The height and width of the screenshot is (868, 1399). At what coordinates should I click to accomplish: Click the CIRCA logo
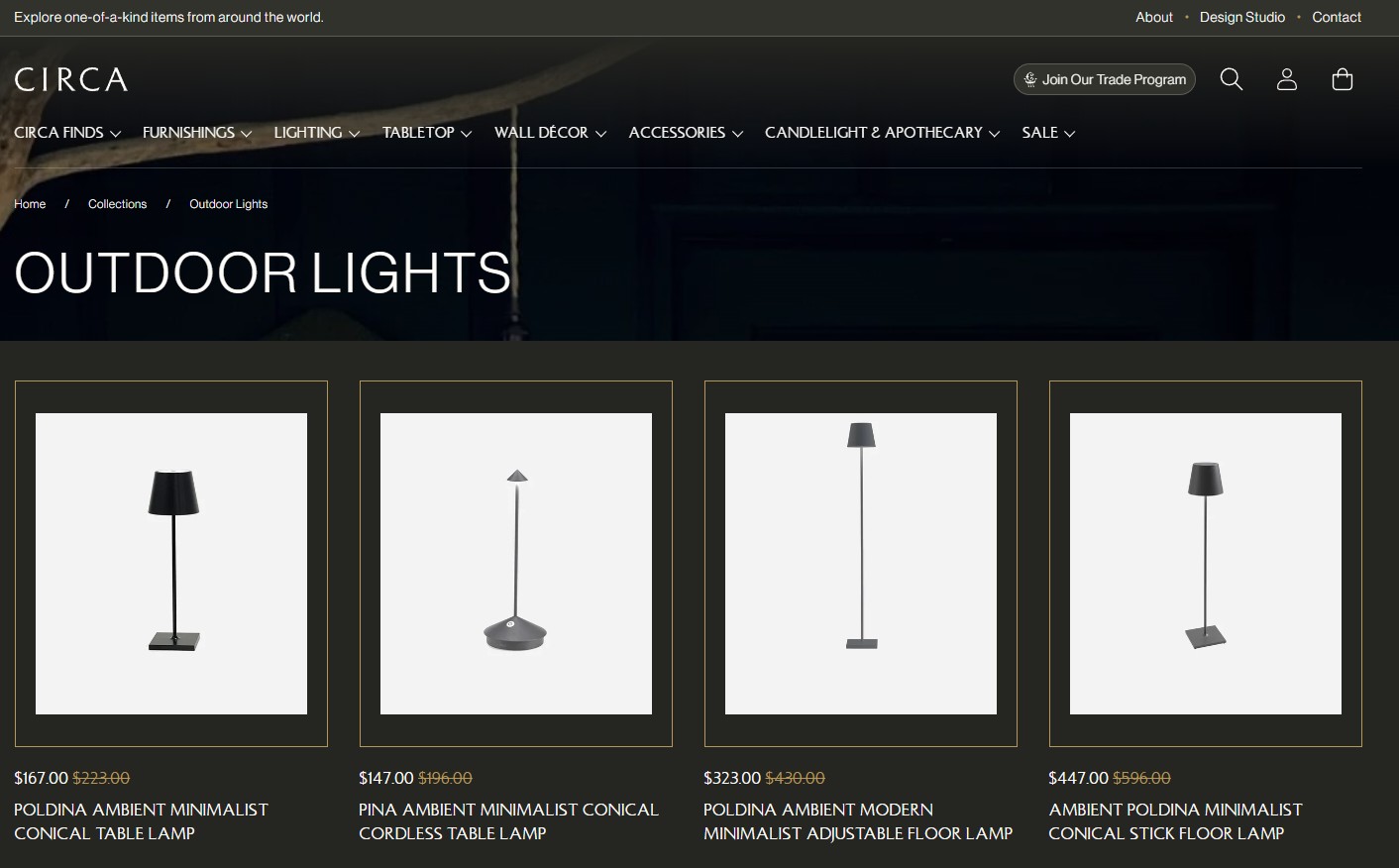pos(71,79)
